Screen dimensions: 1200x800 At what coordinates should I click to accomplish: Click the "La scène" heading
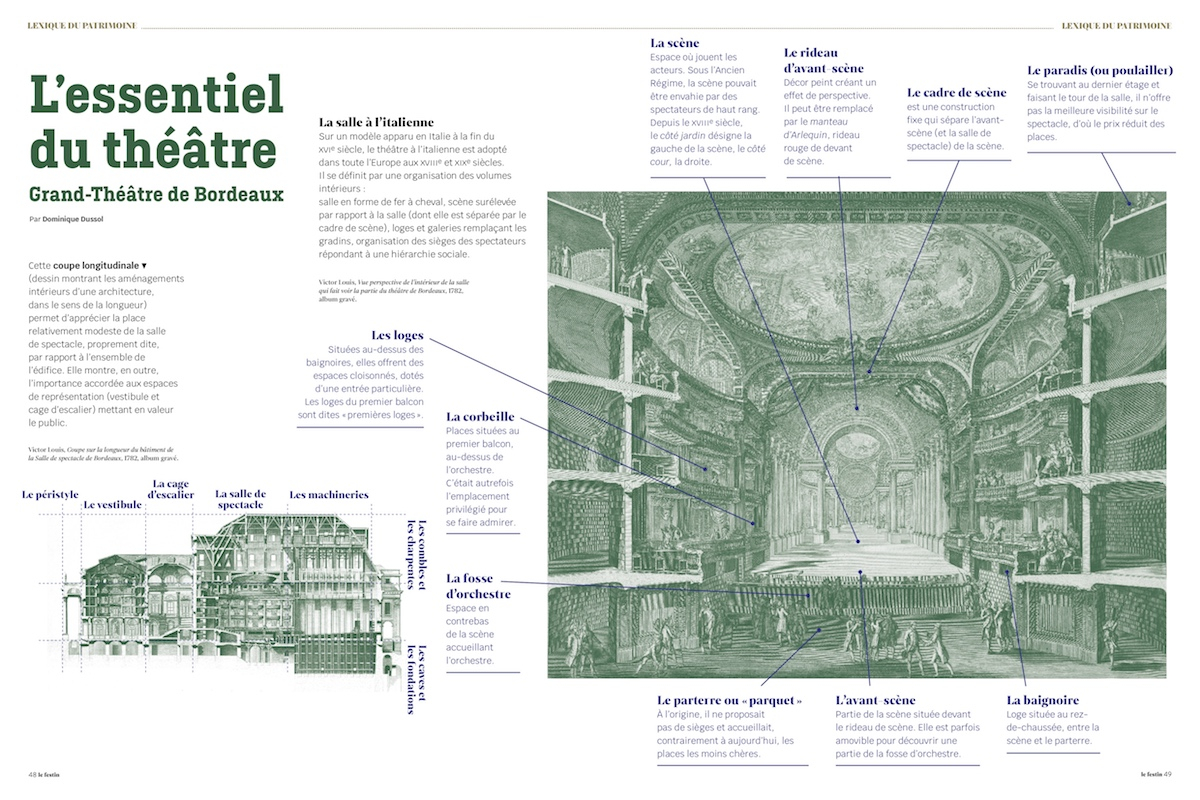coord(674,43)
